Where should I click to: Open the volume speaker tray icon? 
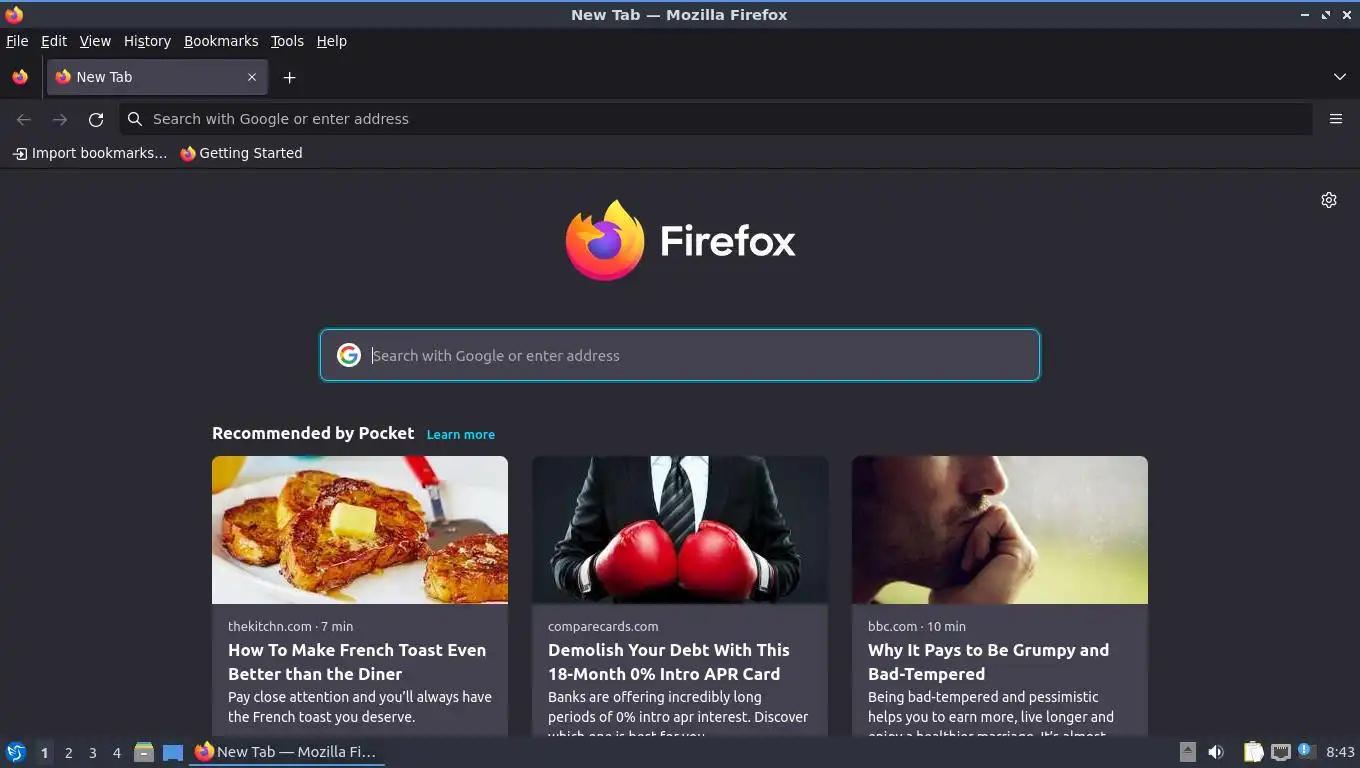(1216, 752)
